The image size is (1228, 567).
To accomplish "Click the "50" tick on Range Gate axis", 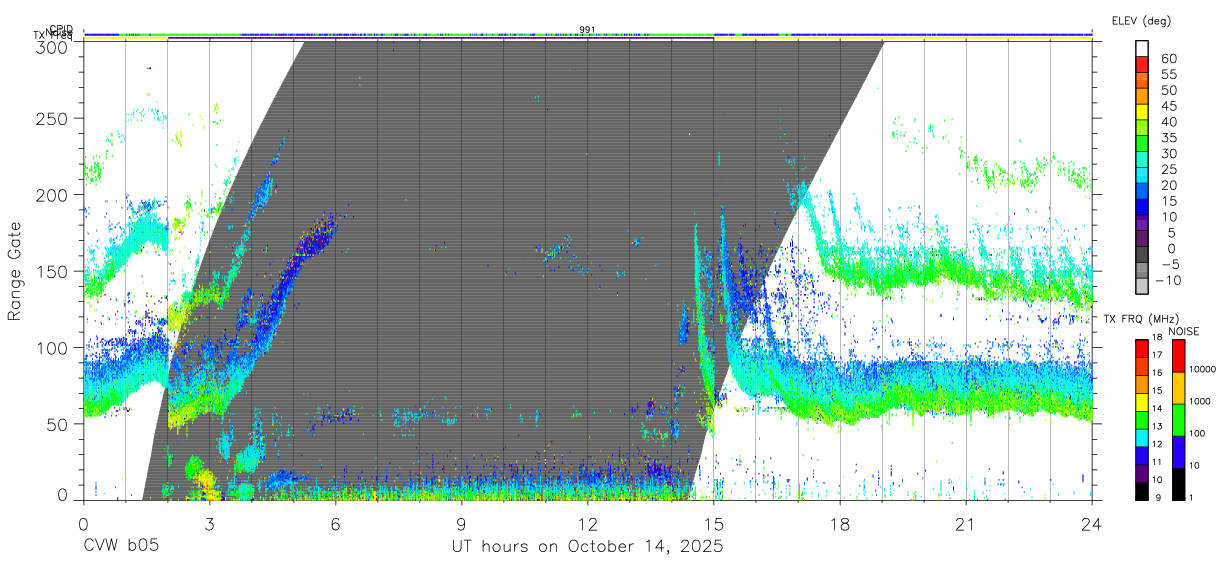I will coord(57,424).
